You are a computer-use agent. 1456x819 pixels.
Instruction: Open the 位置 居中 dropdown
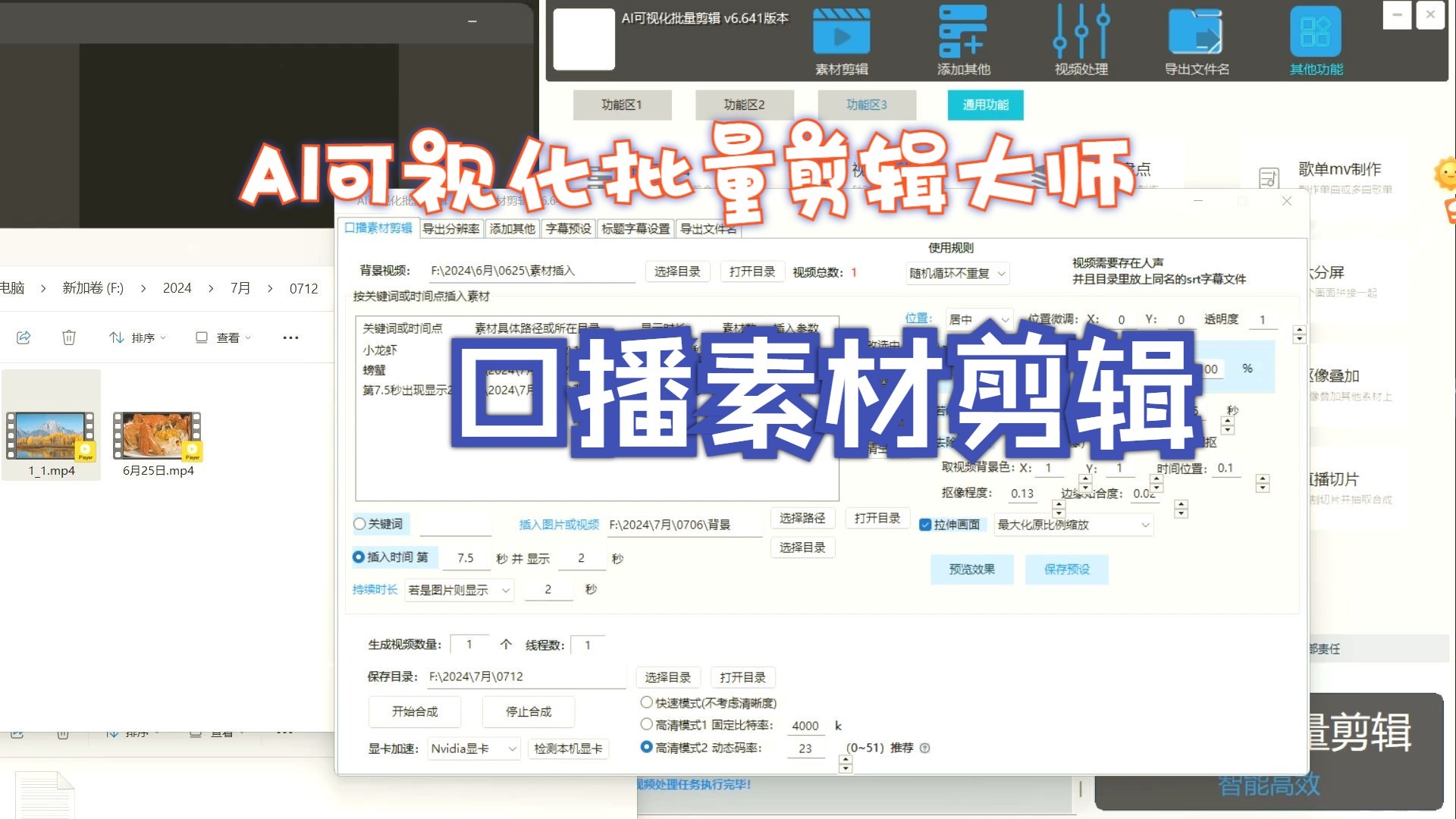click(x=978, y=320)
